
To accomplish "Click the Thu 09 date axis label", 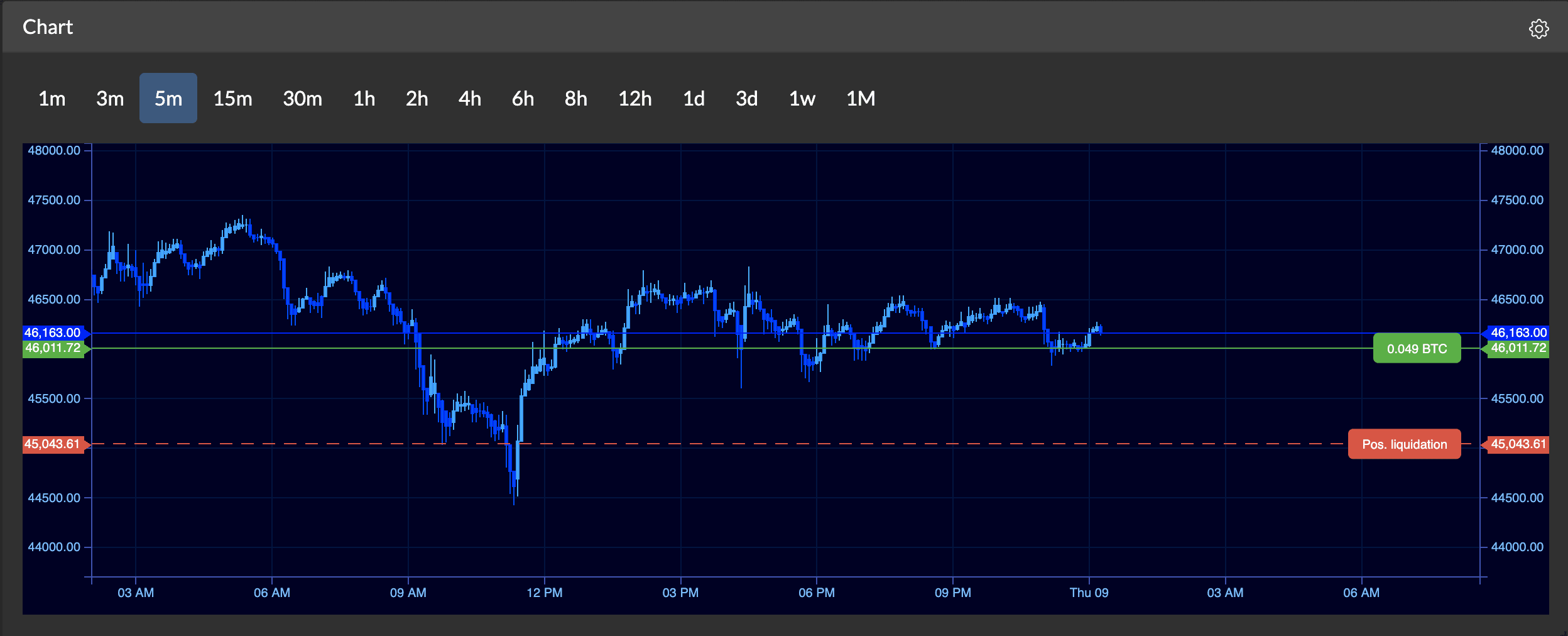I will 1089,593.
